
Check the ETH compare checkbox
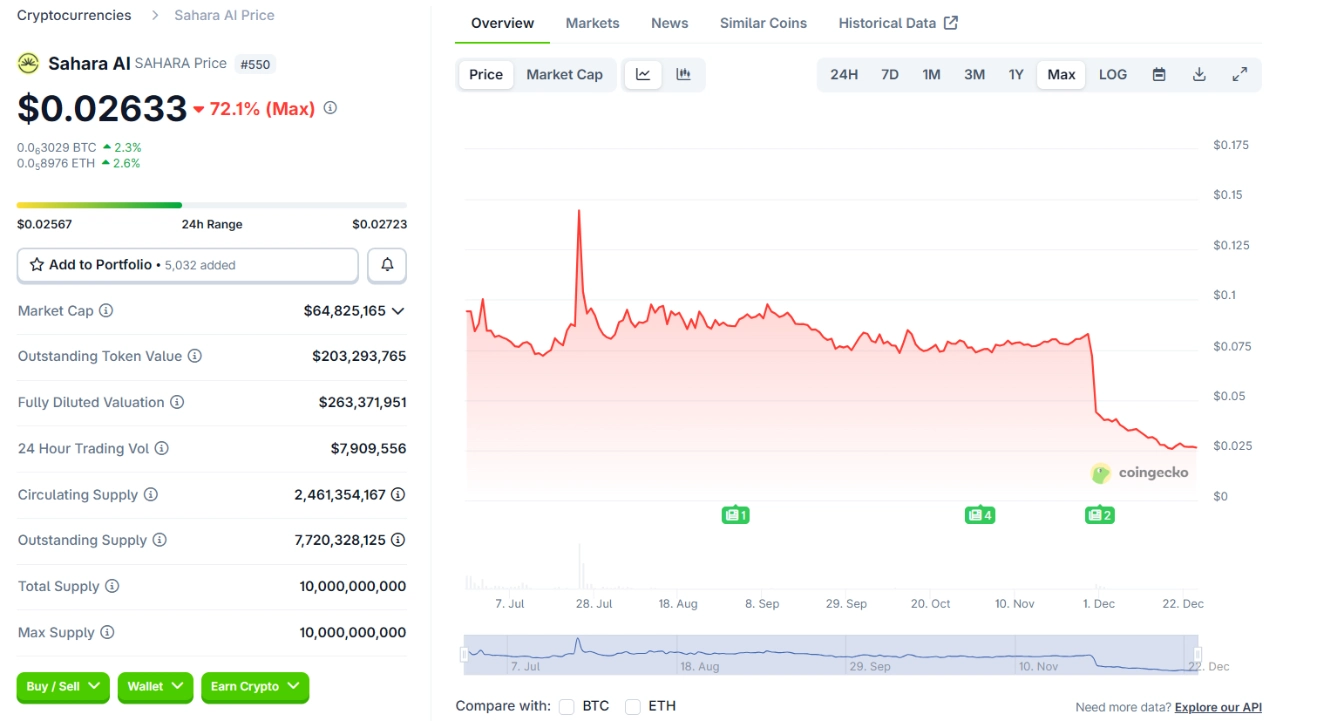pyautogui.click(x=632, y=705)
